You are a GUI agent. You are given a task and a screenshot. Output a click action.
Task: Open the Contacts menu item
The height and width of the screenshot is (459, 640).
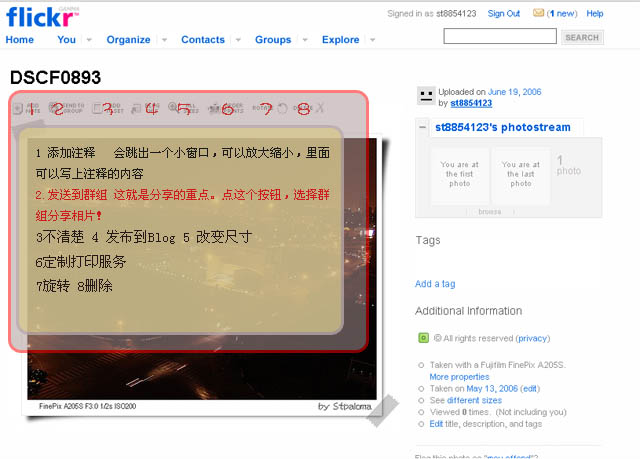[x=203, y=40]
